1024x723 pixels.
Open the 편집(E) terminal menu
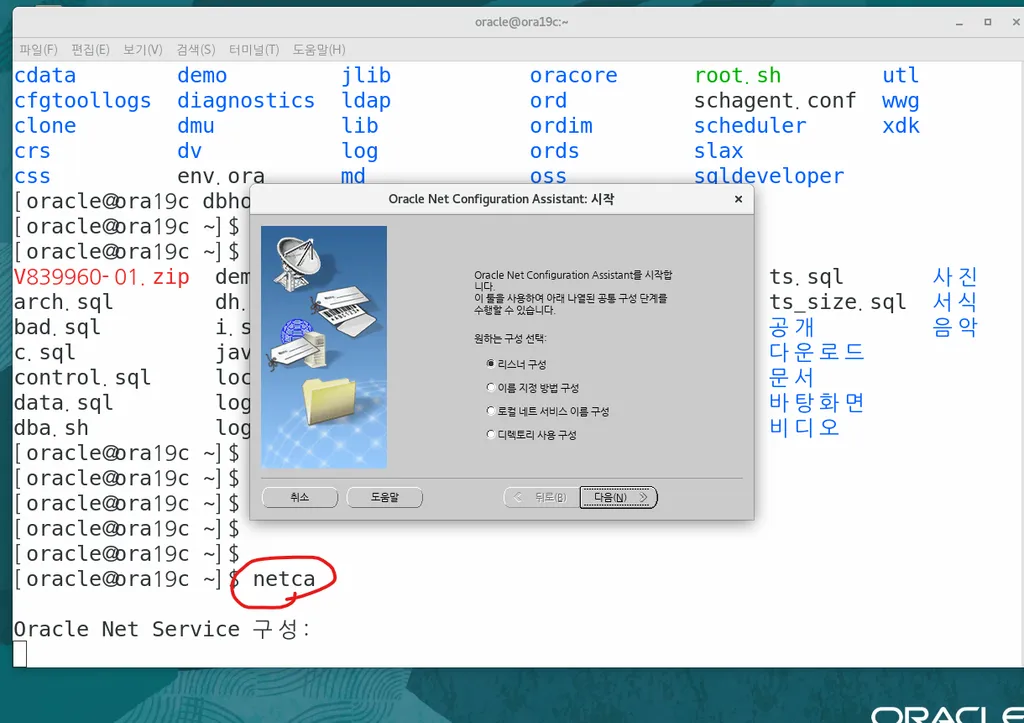(90, 50)
